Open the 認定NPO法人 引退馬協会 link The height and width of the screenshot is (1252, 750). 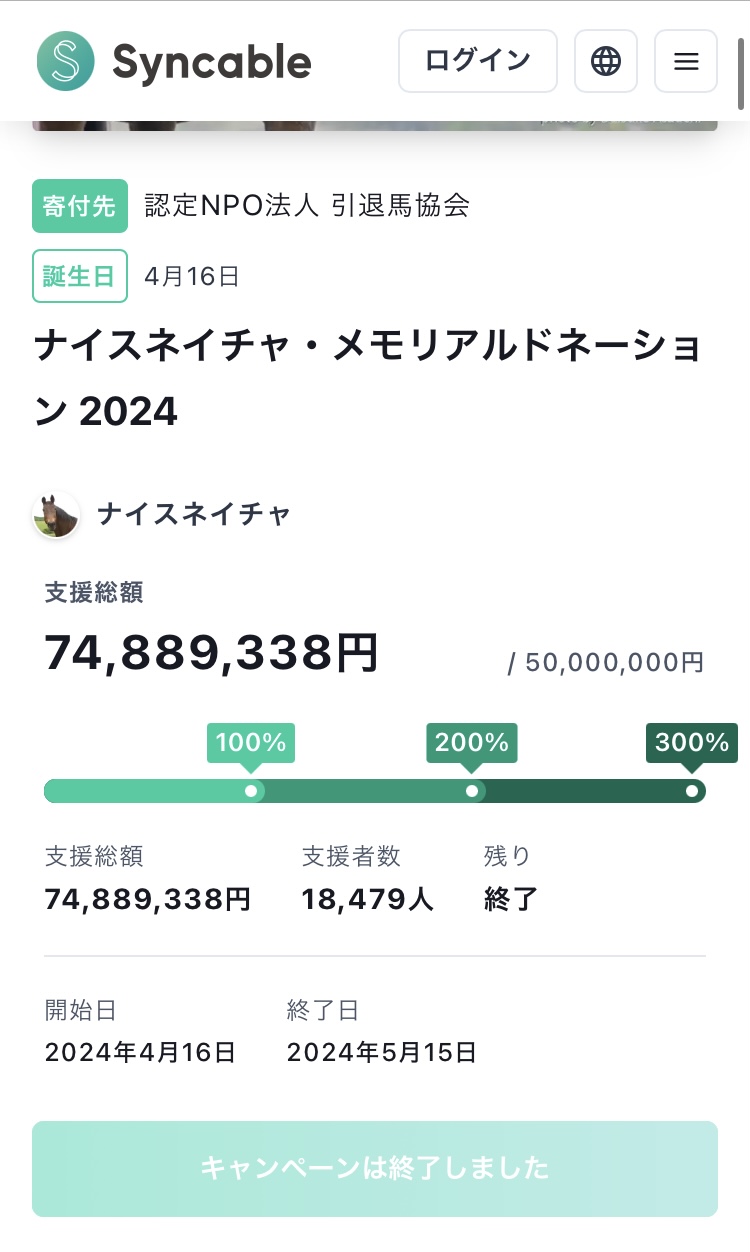coord(306,205)
